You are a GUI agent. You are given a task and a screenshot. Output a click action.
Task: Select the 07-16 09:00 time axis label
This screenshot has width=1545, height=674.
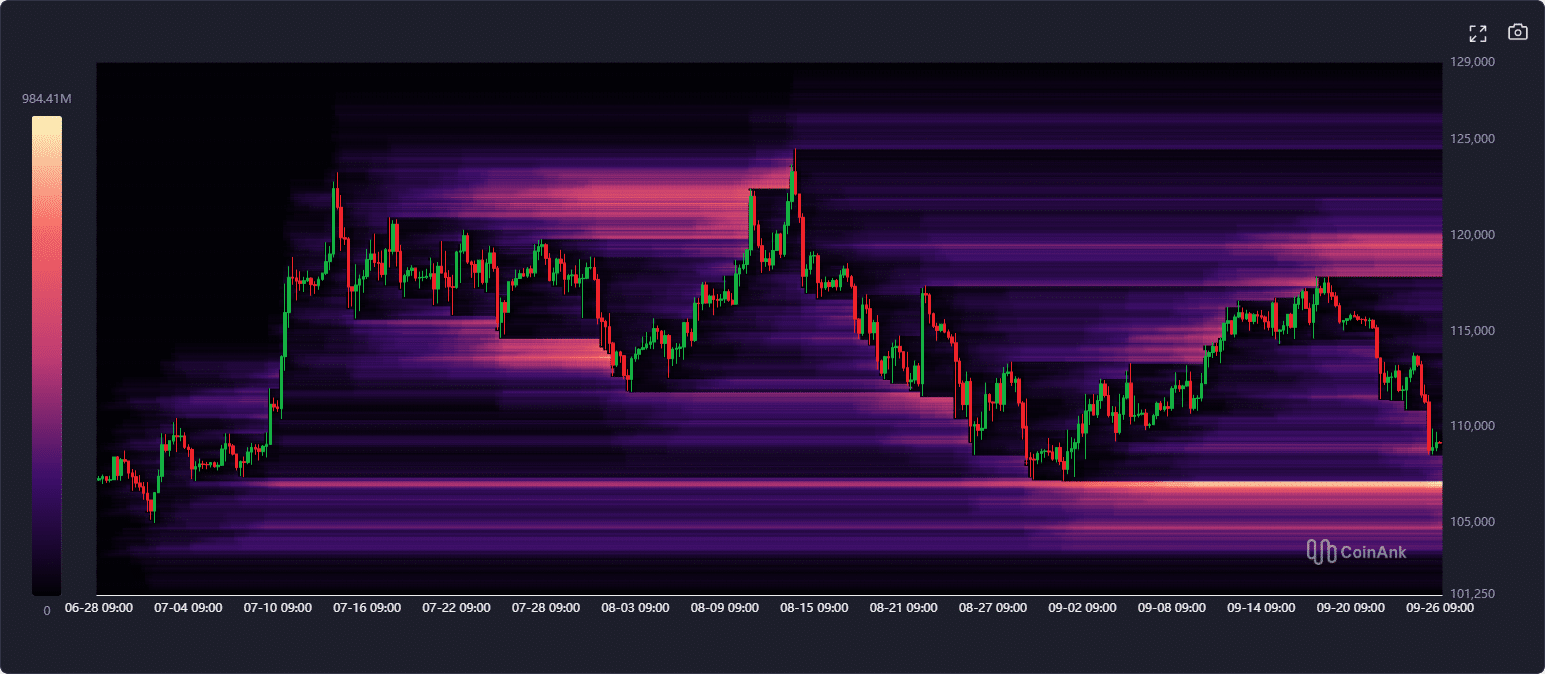click(x=367, y=607)
